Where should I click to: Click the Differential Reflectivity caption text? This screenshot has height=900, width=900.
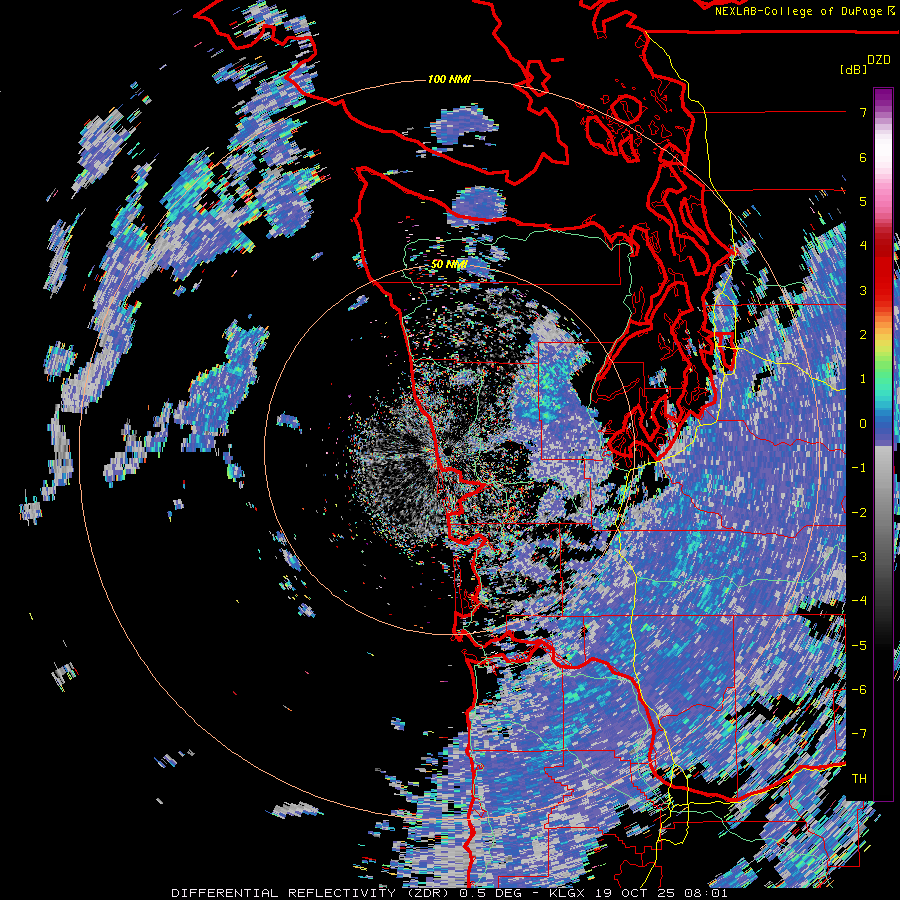tap(449, 893)
